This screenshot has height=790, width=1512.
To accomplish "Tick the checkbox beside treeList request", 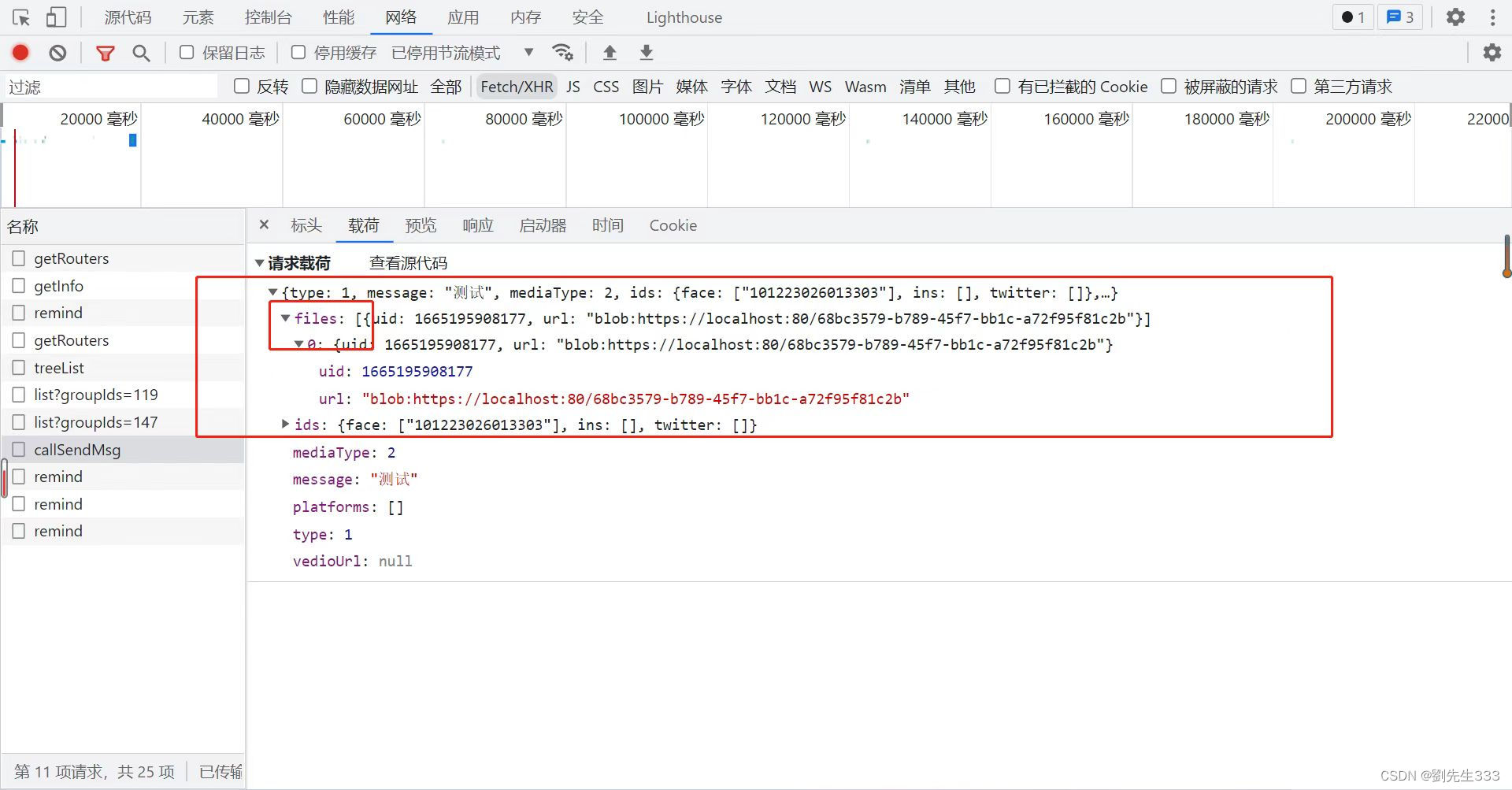I will point(19,368).
